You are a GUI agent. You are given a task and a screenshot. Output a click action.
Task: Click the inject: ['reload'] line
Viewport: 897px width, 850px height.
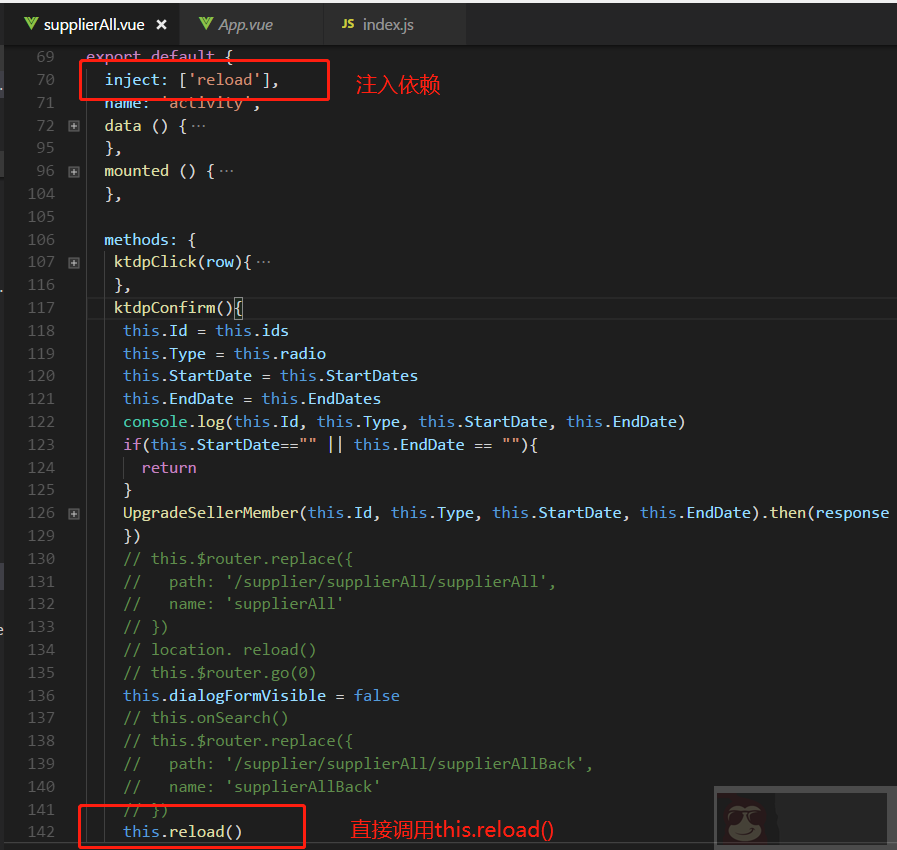[x=191, y=80]
